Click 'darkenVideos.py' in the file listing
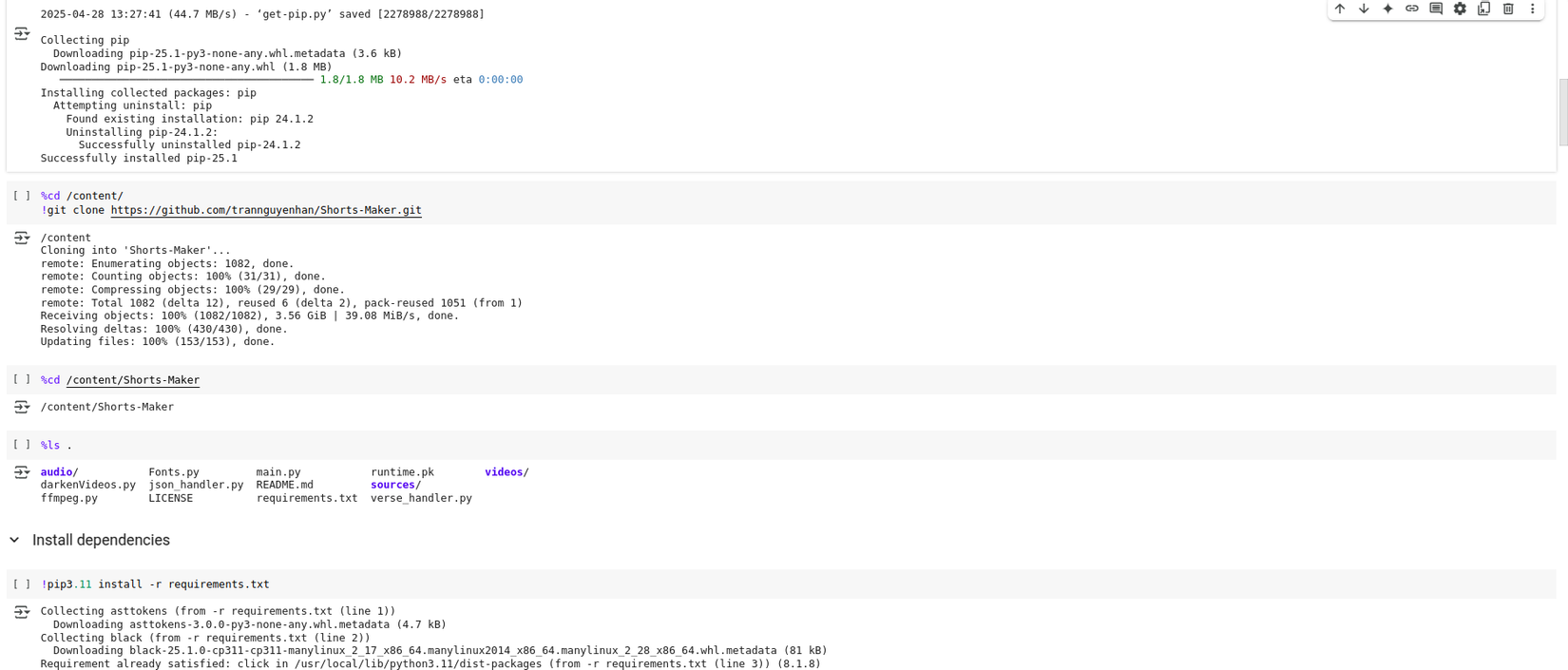Screen dimensions: 1568x670 (88, 485)
